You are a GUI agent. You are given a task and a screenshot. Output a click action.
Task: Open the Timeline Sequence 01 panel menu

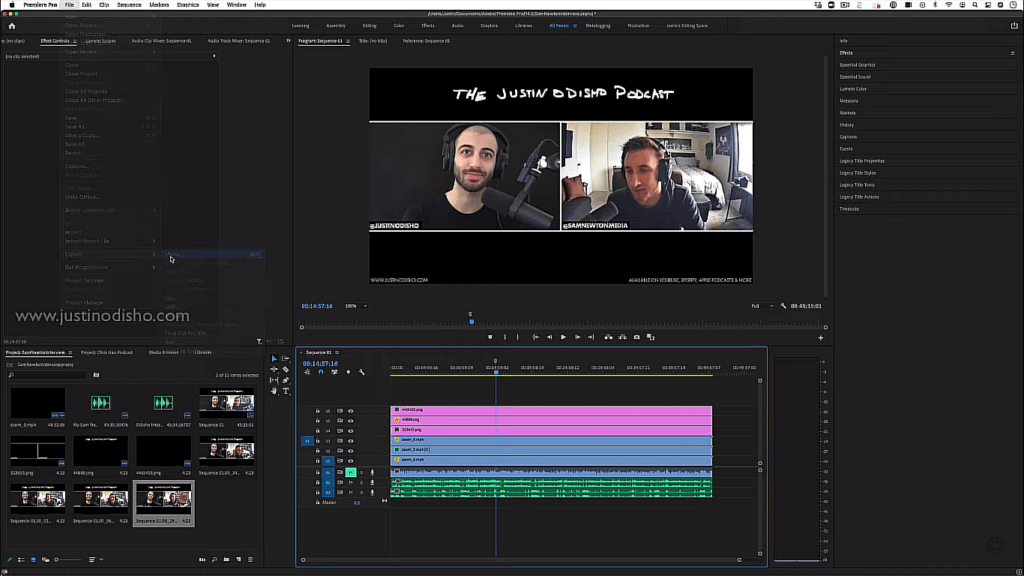[x=337, y=353]
